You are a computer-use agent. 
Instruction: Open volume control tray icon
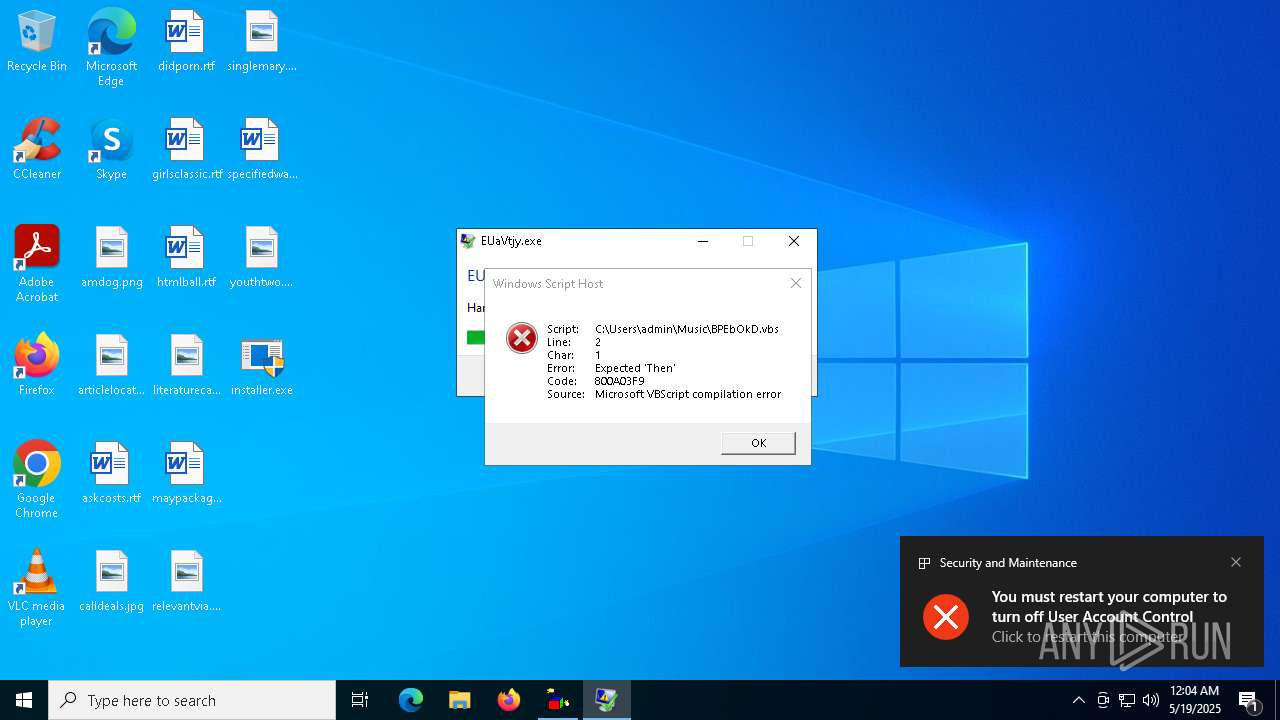1151,700
